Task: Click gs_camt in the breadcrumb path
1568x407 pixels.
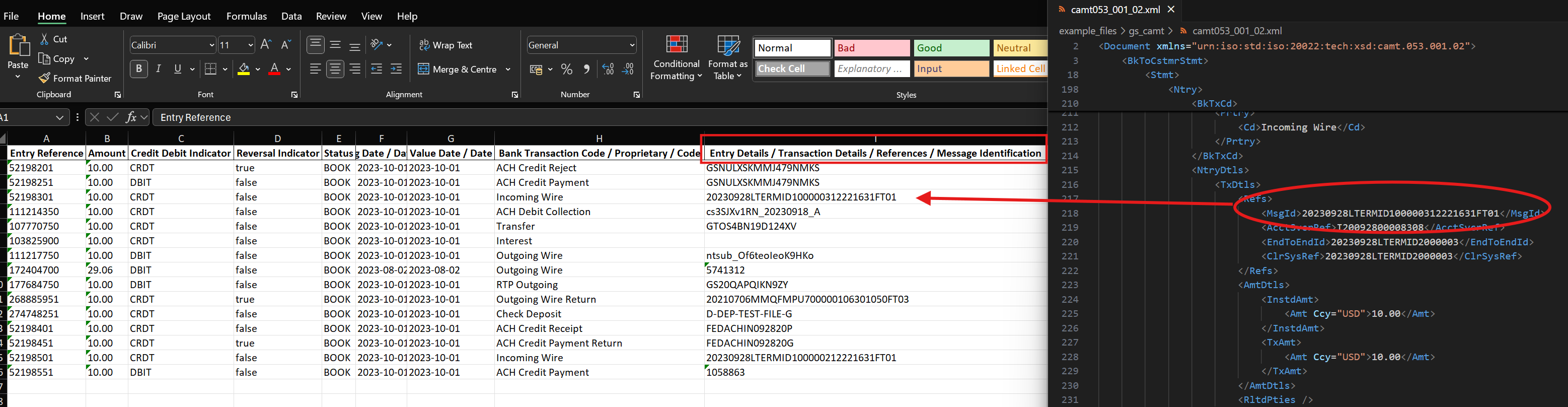Action: (1146, 31)
